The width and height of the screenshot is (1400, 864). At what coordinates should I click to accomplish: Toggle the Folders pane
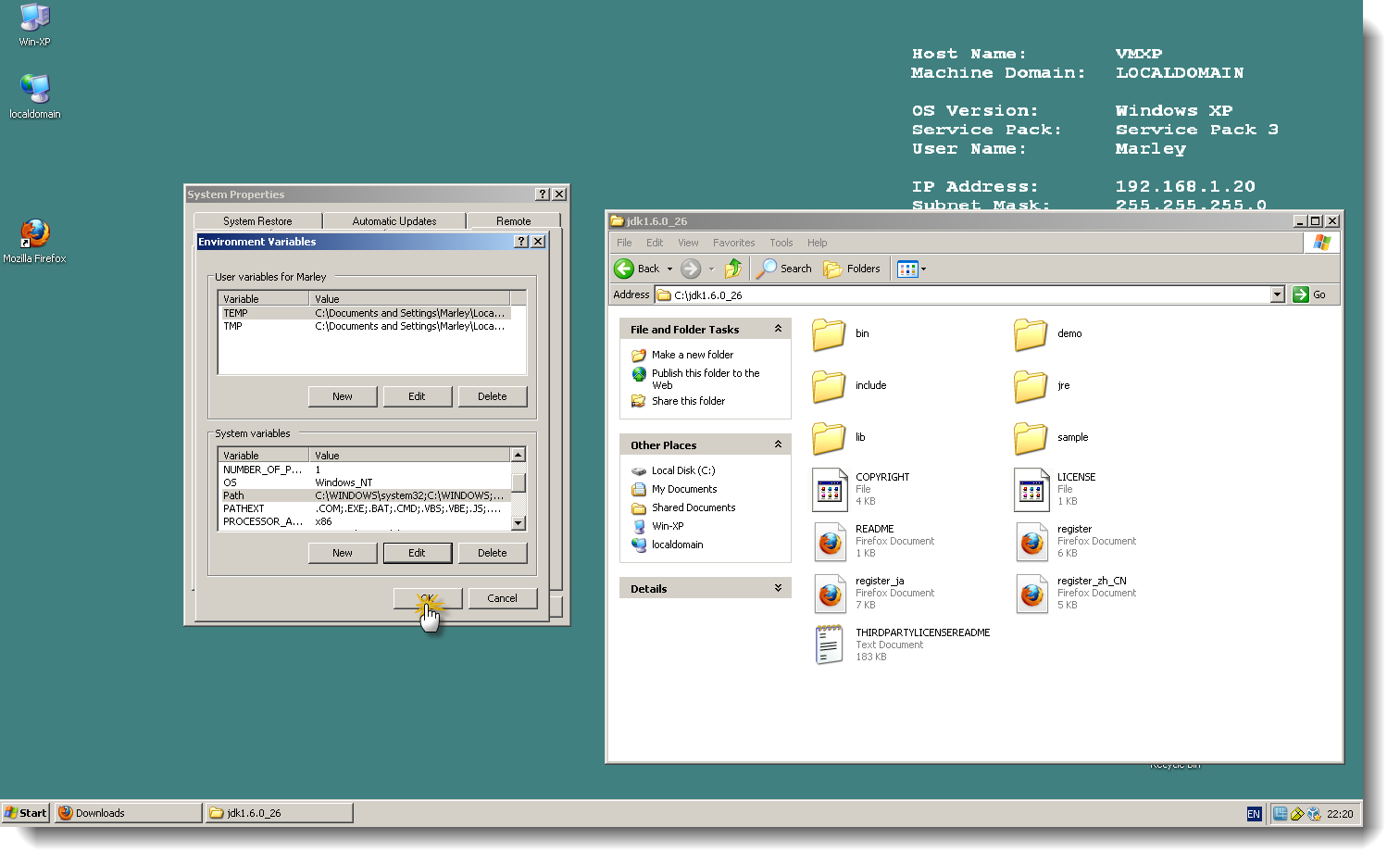pyautogui.click(x=853, y=269)
